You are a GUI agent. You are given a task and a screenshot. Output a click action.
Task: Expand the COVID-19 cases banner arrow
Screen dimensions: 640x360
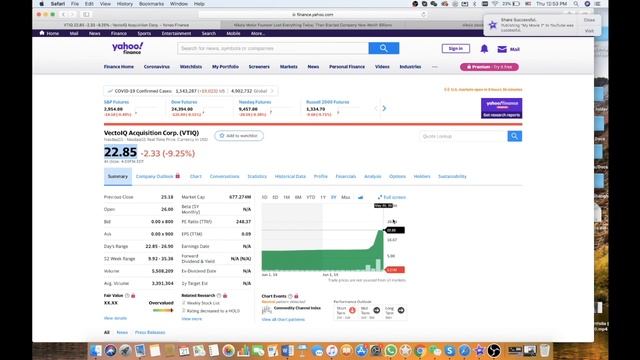pos(272,91)
